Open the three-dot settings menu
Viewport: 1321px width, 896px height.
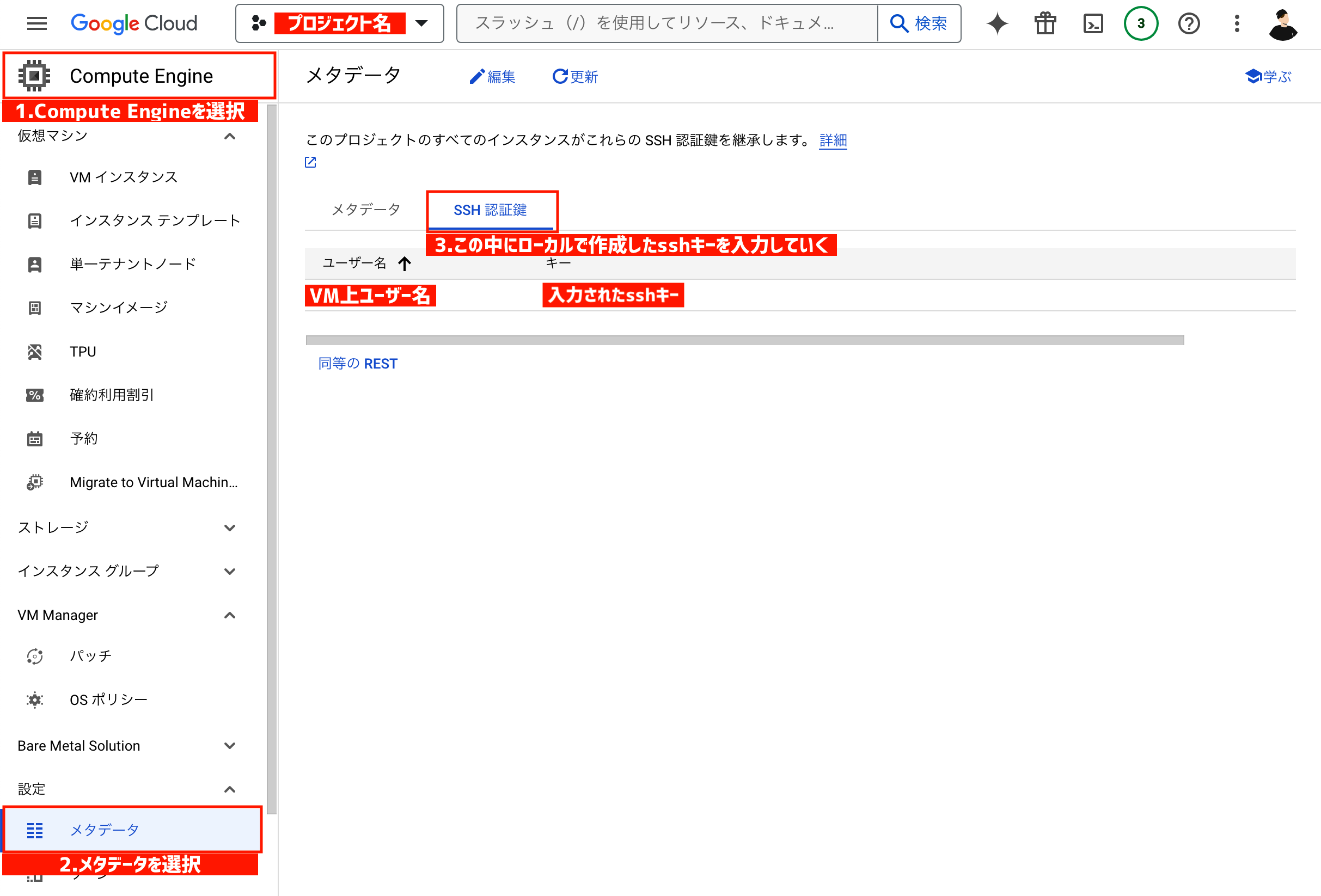1236,23
